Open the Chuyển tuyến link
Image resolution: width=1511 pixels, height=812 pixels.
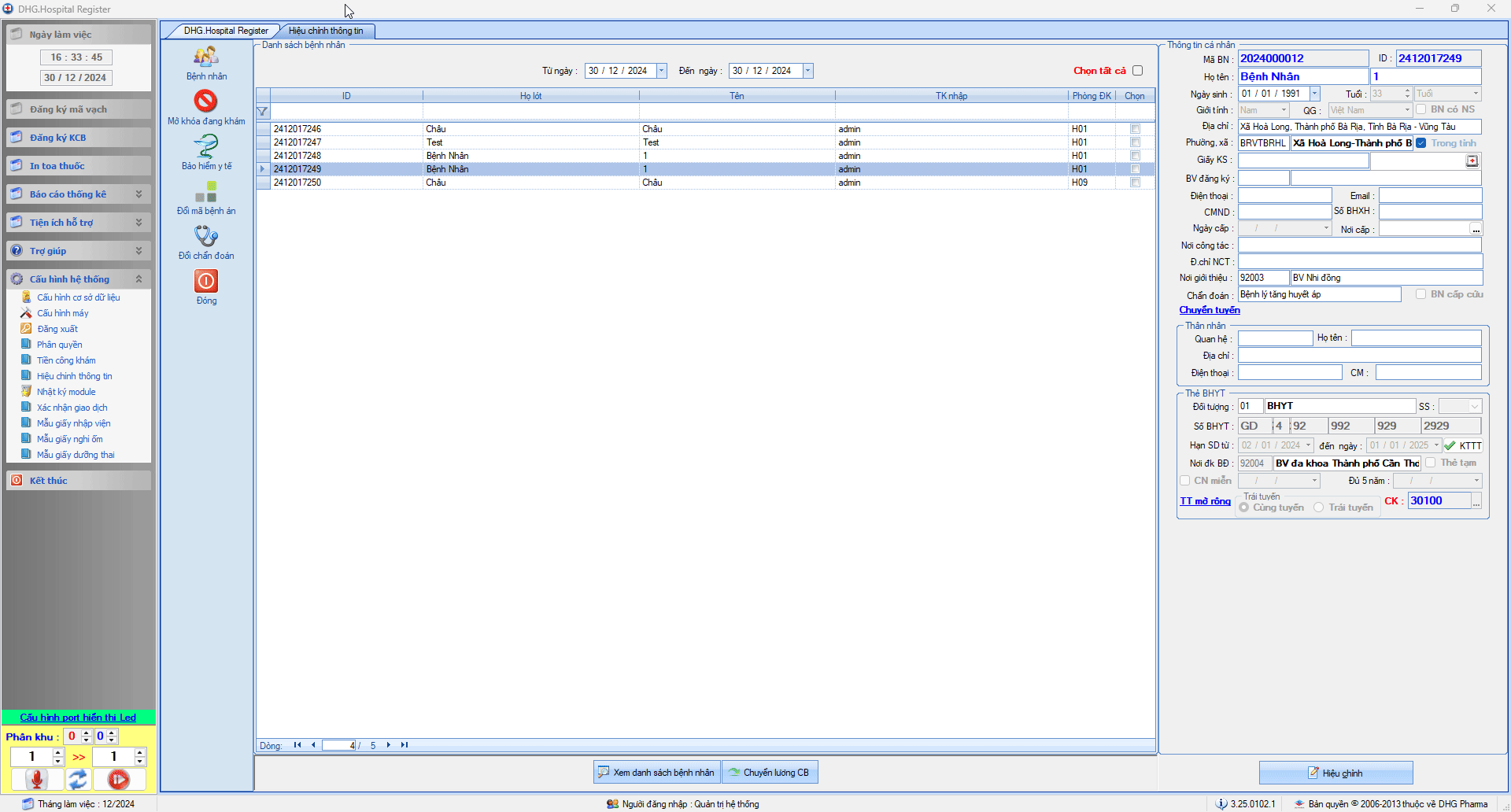[x=1210, y=310]
